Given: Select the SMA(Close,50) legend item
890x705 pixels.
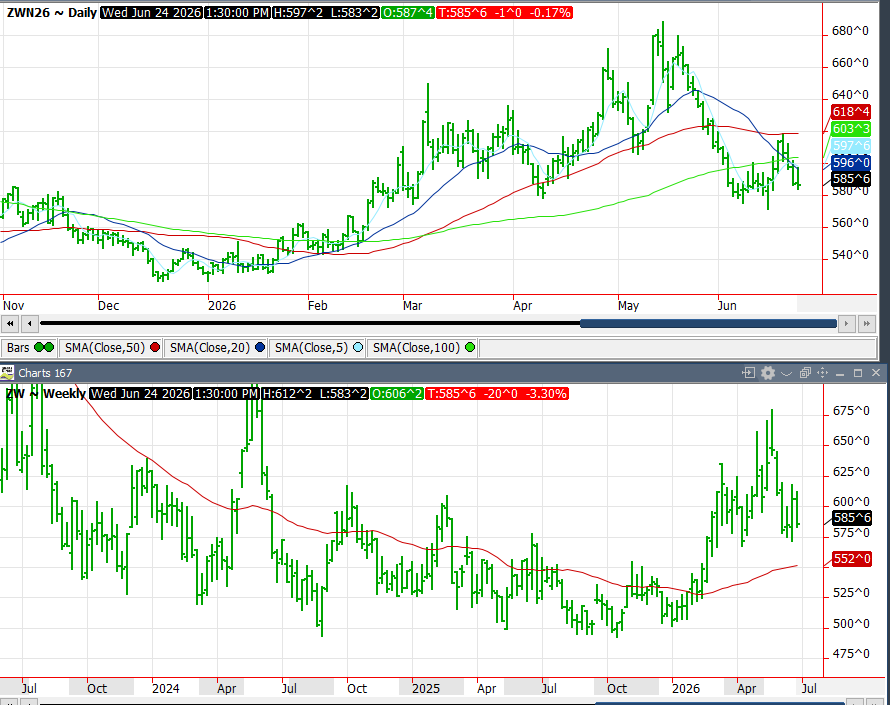Looking at the screenshot, I should 111,347.
